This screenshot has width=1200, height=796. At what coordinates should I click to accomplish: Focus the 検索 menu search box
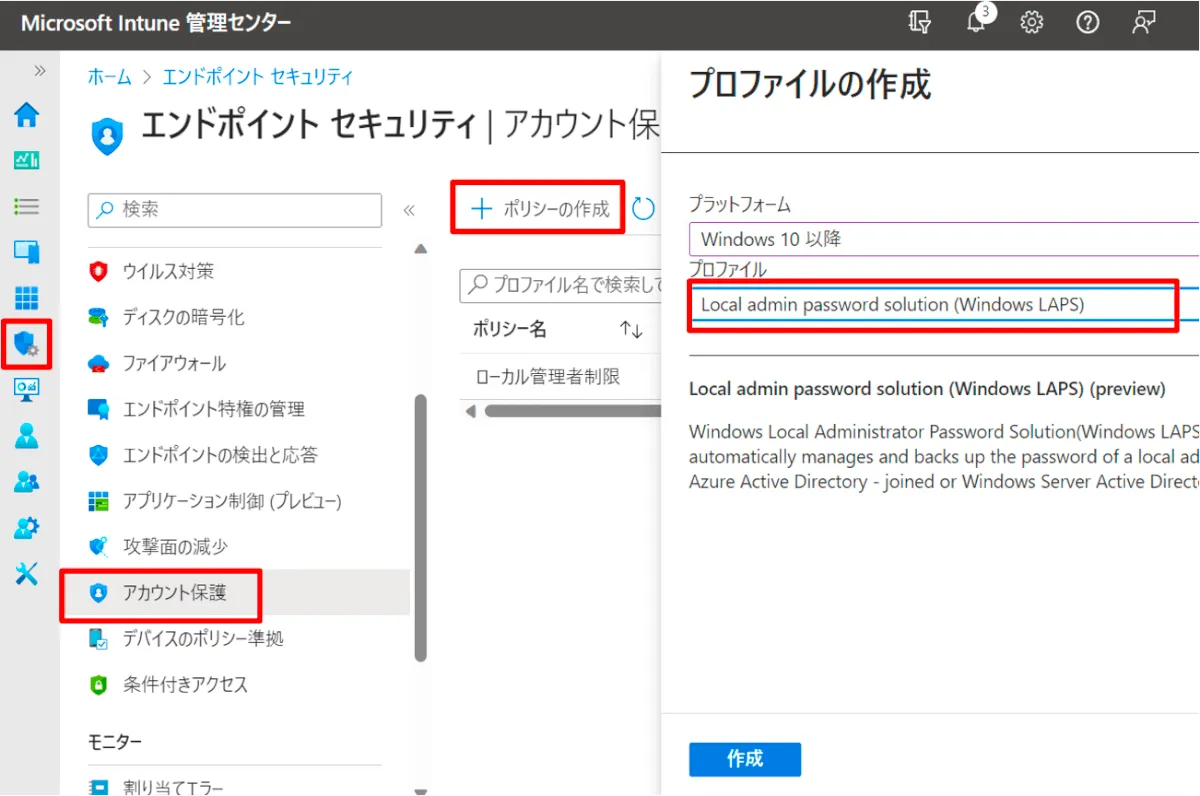(235, 210)
